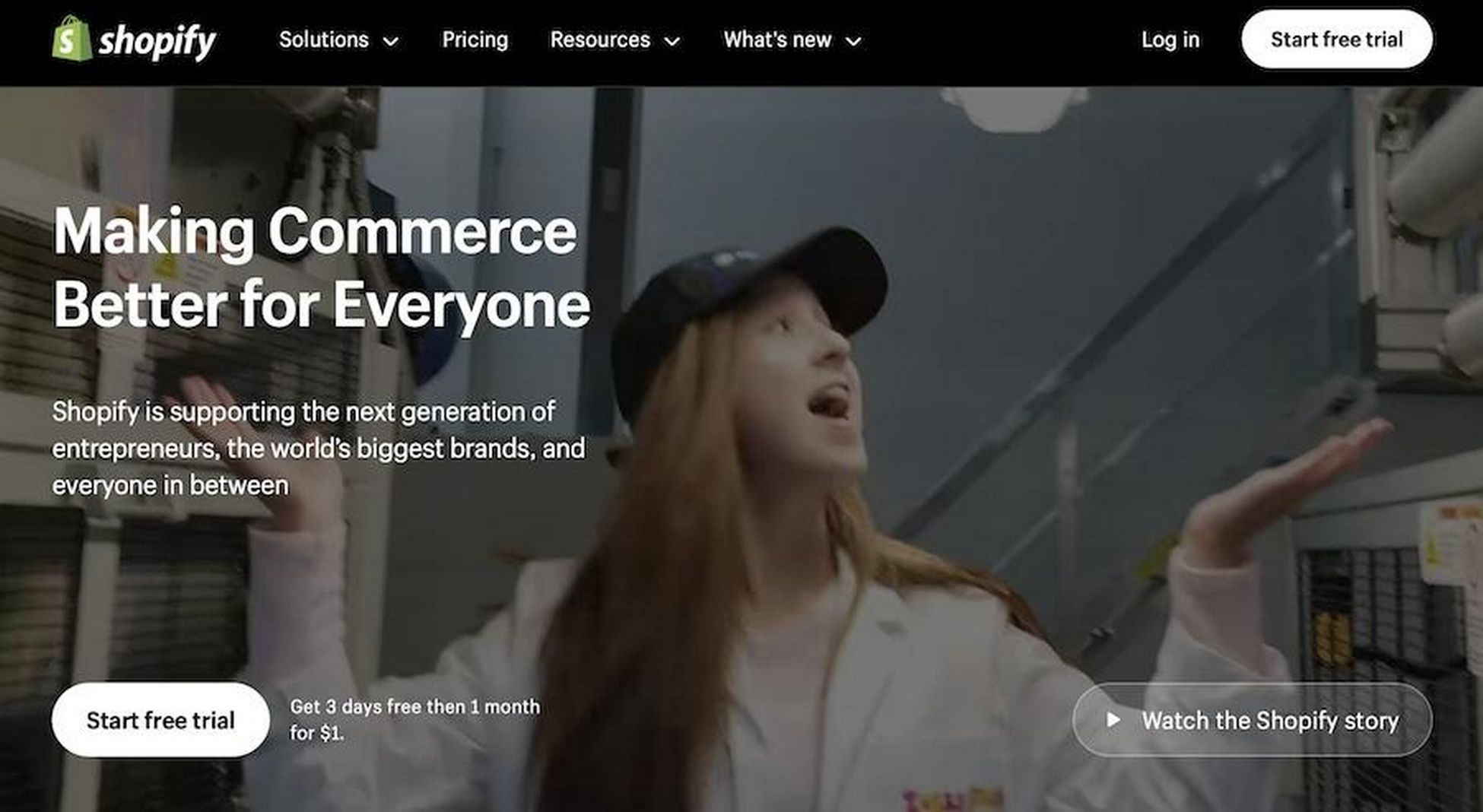
Task: Expand the What's new chevron arrow
Action: pos(854,41)
